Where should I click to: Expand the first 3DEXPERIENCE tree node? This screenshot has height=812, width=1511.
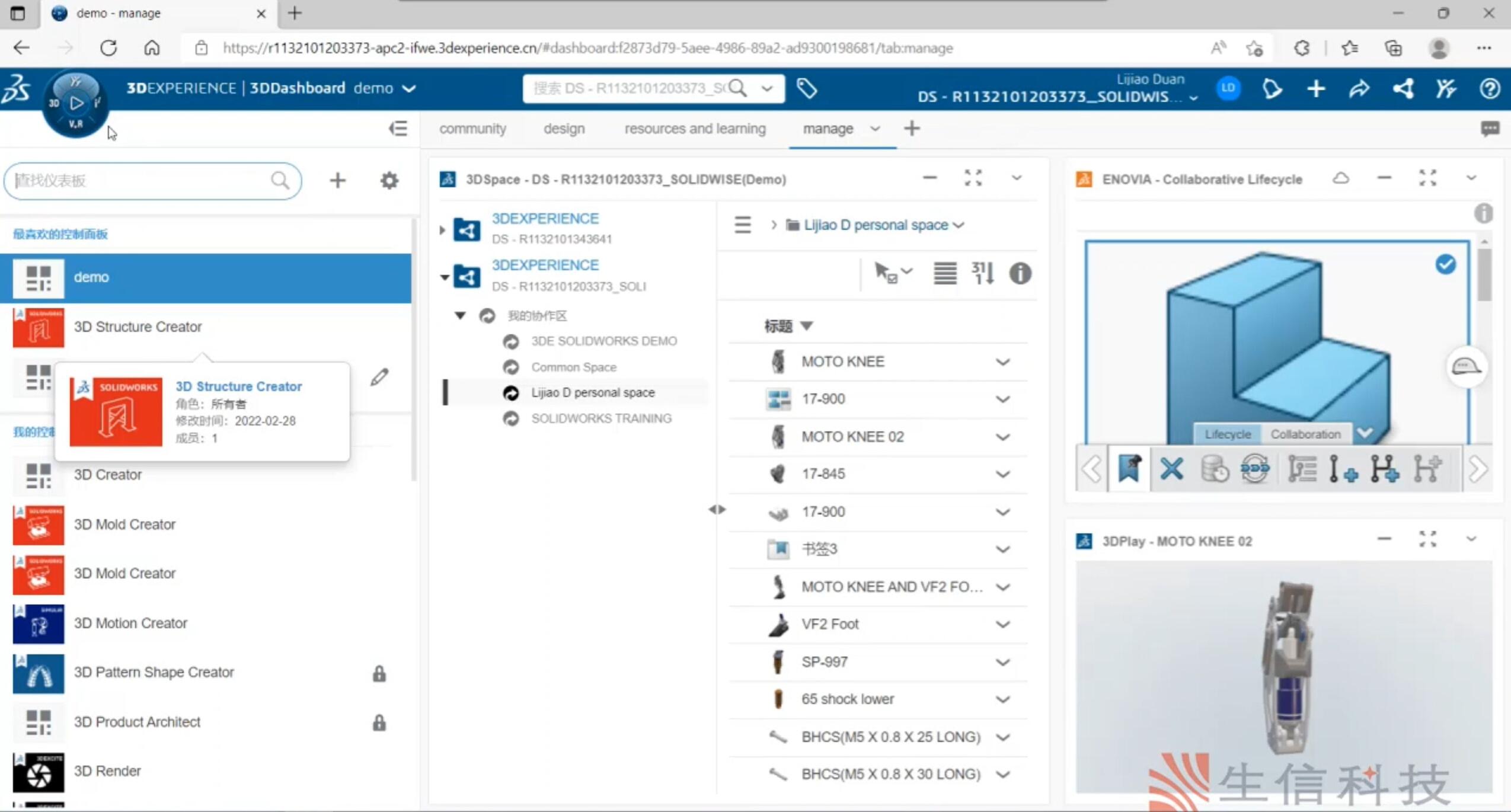[x=442, y=229]
